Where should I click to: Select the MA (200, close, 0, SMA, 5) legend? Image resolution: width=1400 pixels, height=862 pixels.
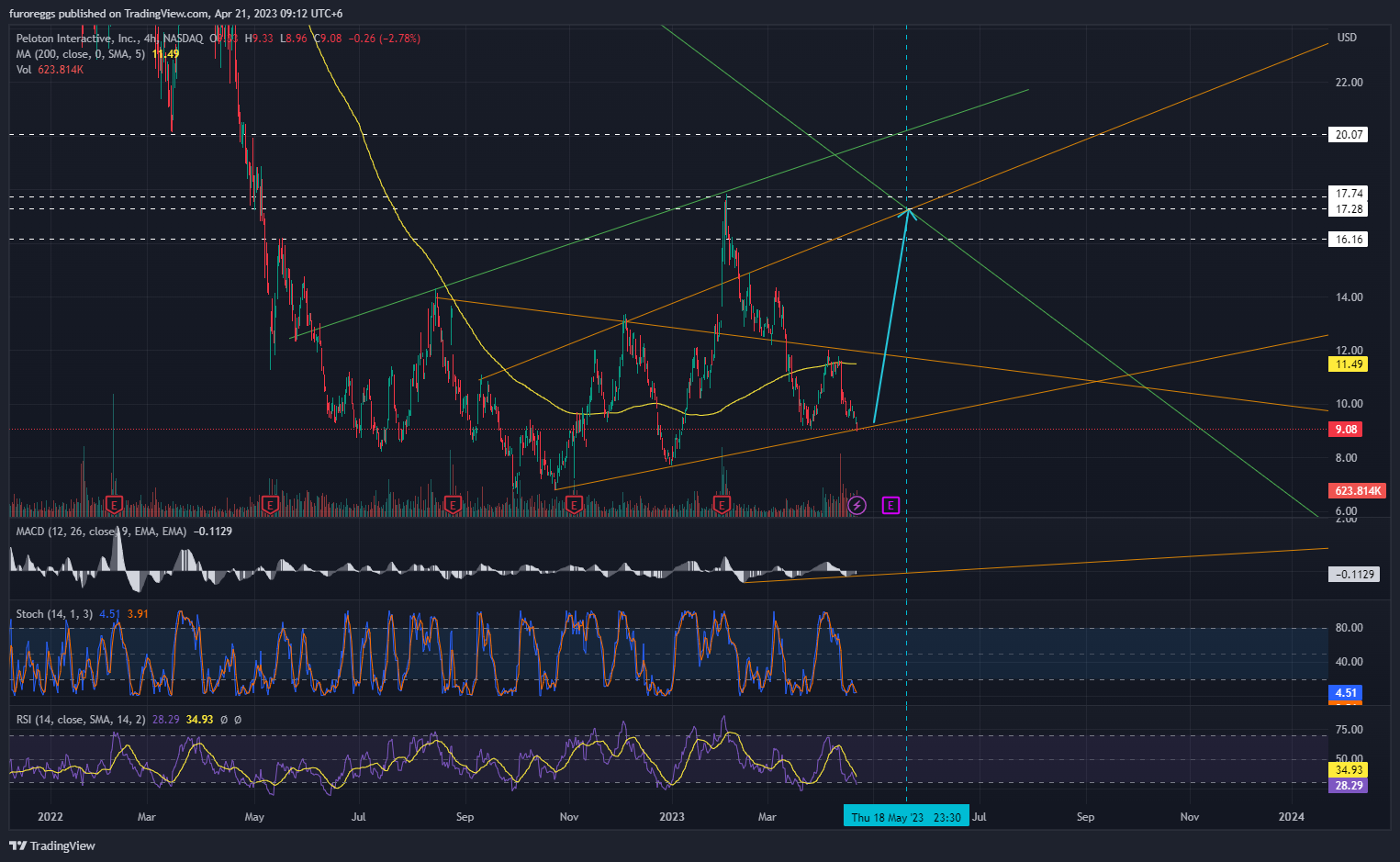81,54
